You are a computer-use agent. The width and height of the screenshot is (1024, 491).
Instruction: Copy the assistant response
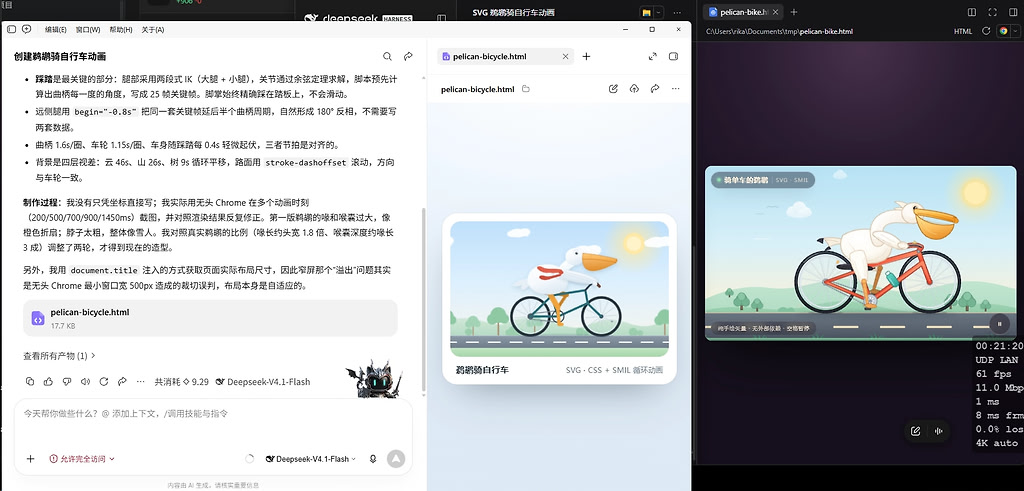(30, 381)
